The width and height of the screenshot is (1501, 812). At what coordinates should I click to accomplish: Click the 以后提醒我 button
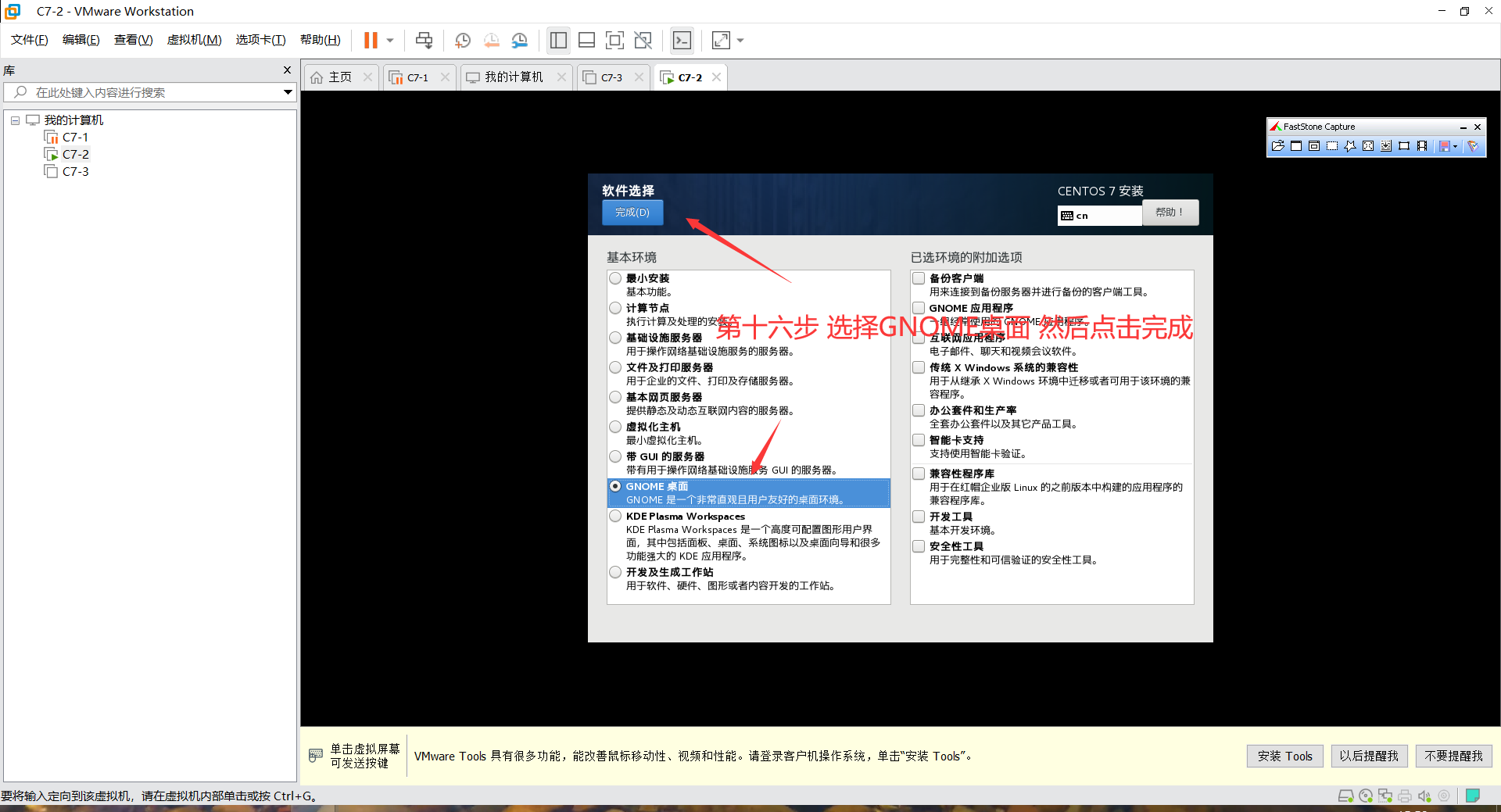click(1369, 756)
